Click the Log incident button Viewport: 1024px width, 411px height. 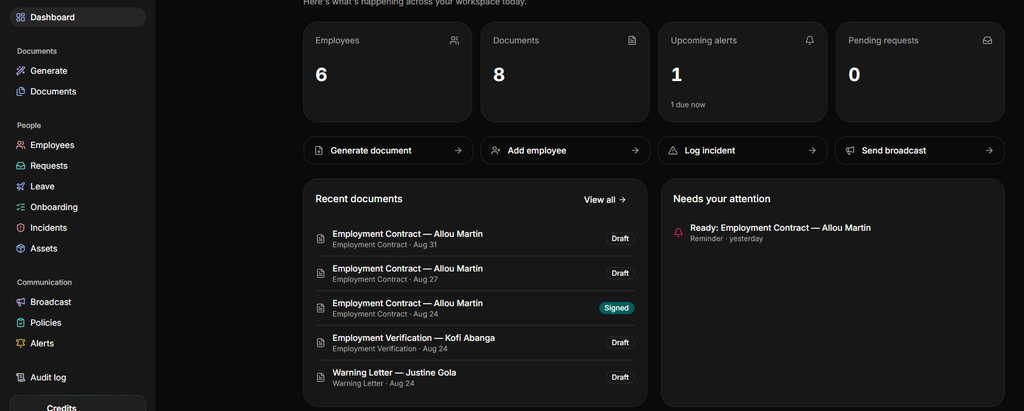click(x=742, y=151)
